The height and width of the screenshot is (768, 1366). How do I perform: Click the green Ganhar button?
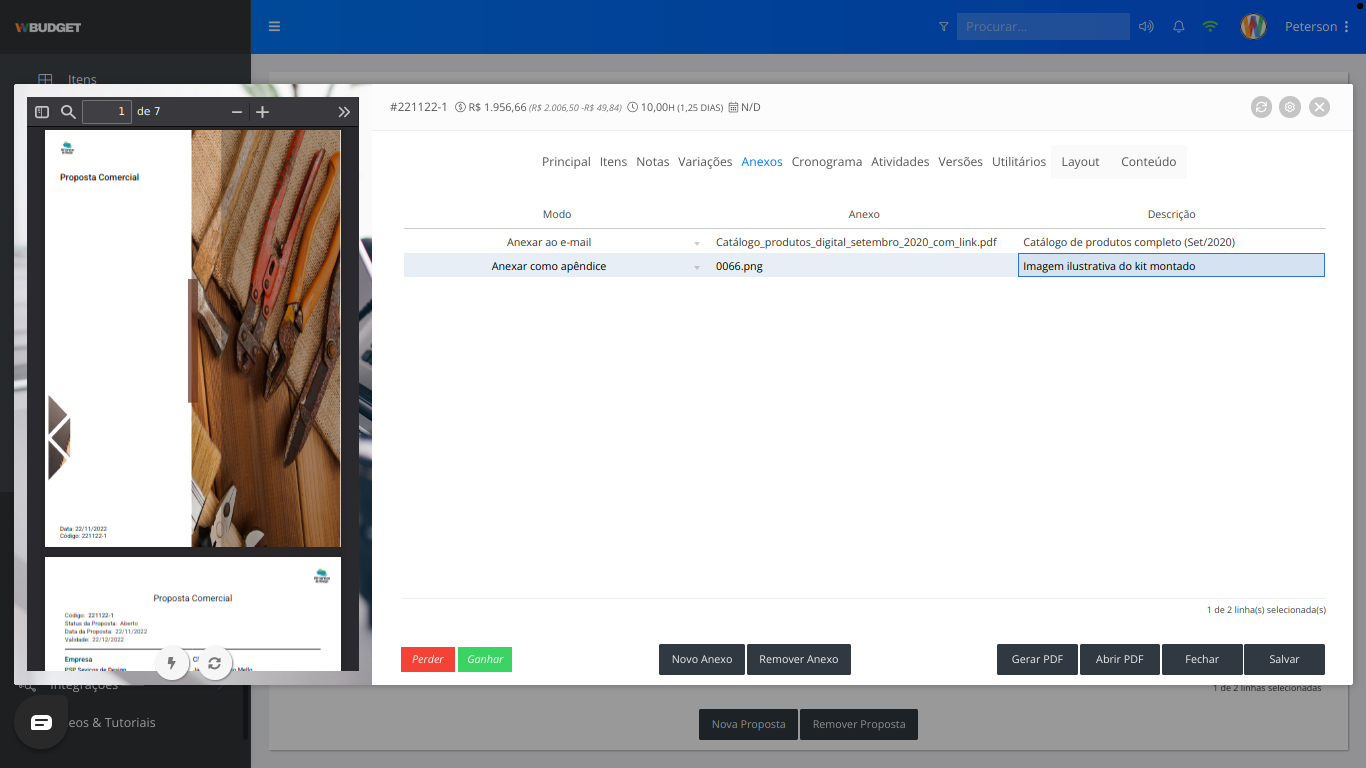coord(485,659)
